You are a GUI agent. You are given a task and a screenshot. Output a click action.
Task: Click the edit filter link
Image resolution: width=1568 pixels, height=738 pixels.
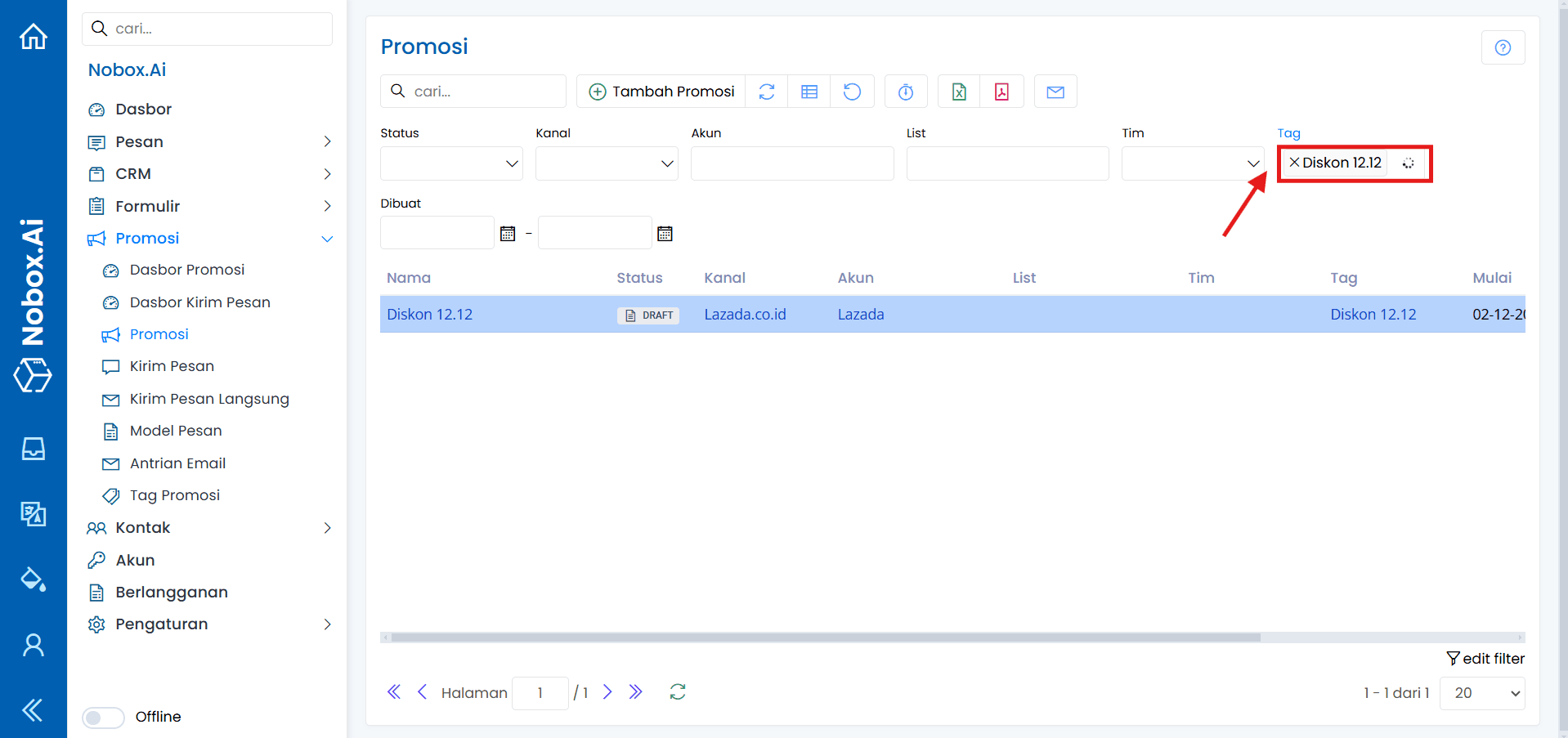(x=1485, y=659)
